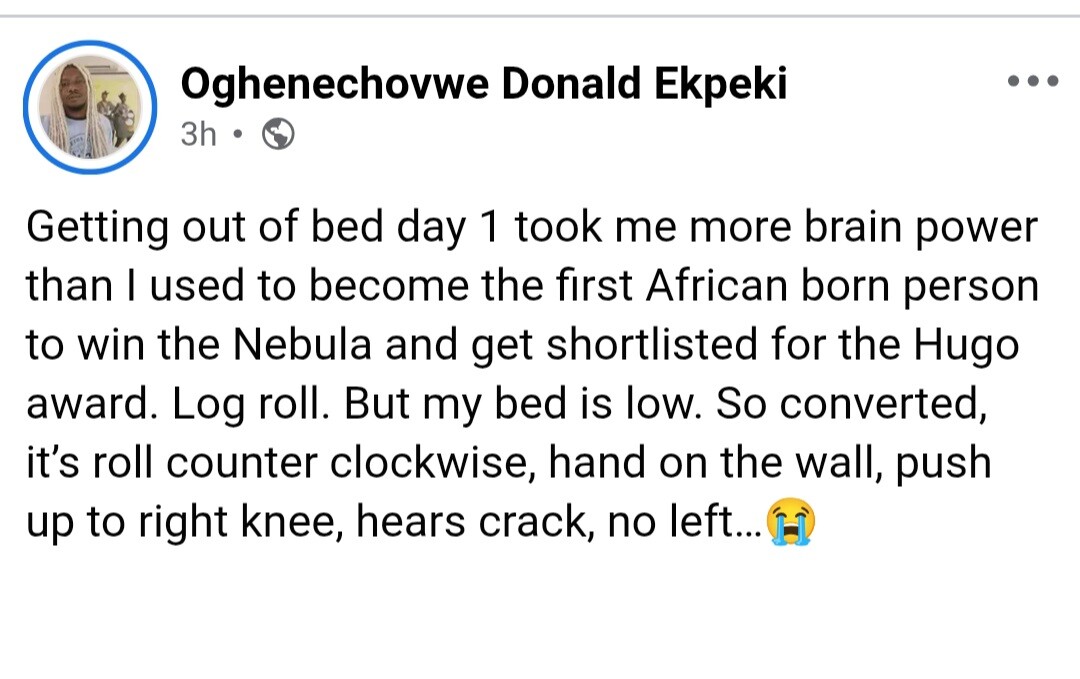Open Oghenechovwe Donald Ekpeki's profile name link
The image size is (1080, 679).
point(483,86)
